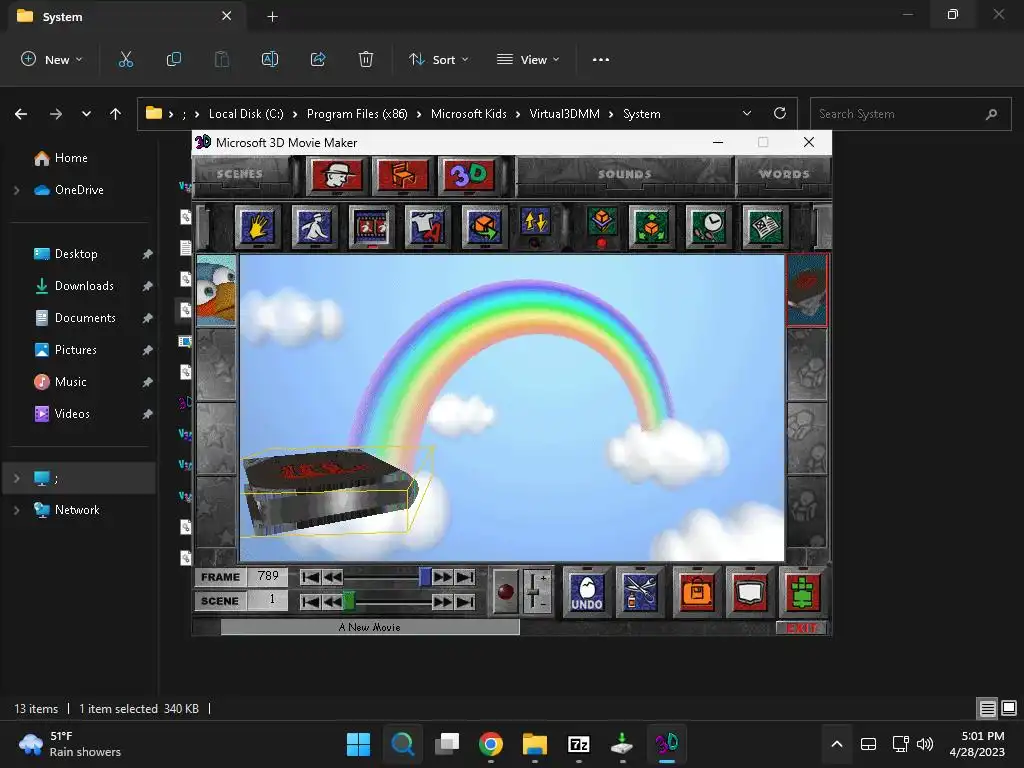
Task: Click the A New Movie title field
Action: click(370, 628)
